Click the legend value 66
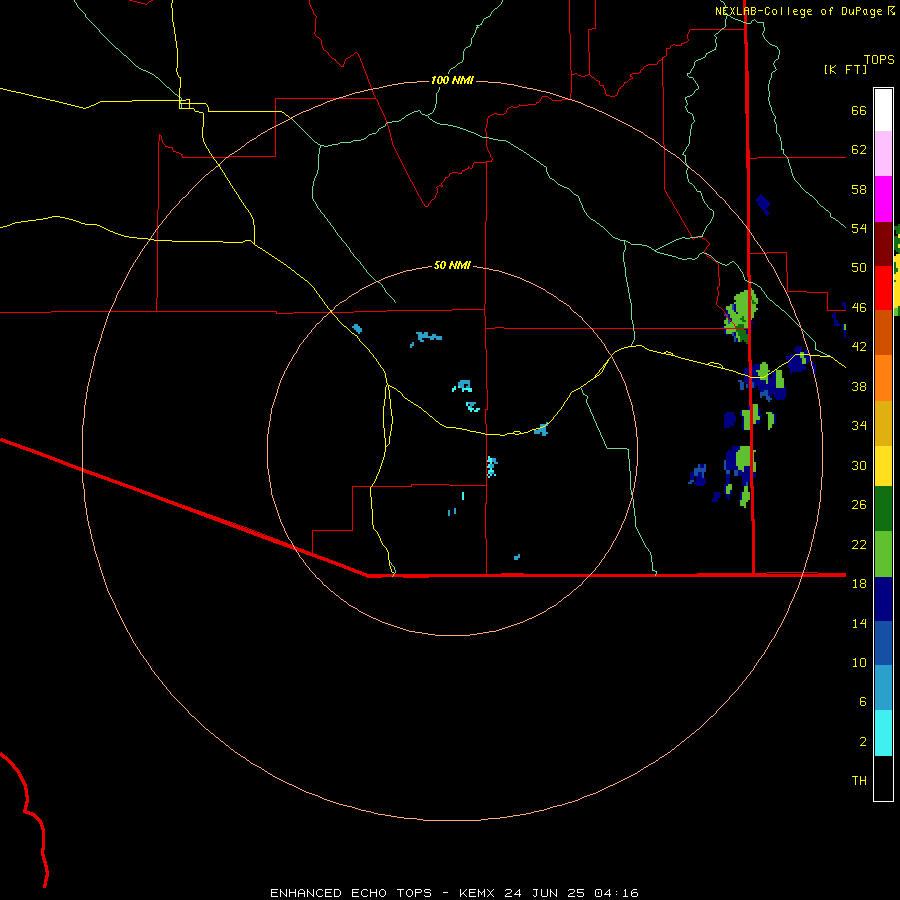The image size is (900, 900). point(859,110)
